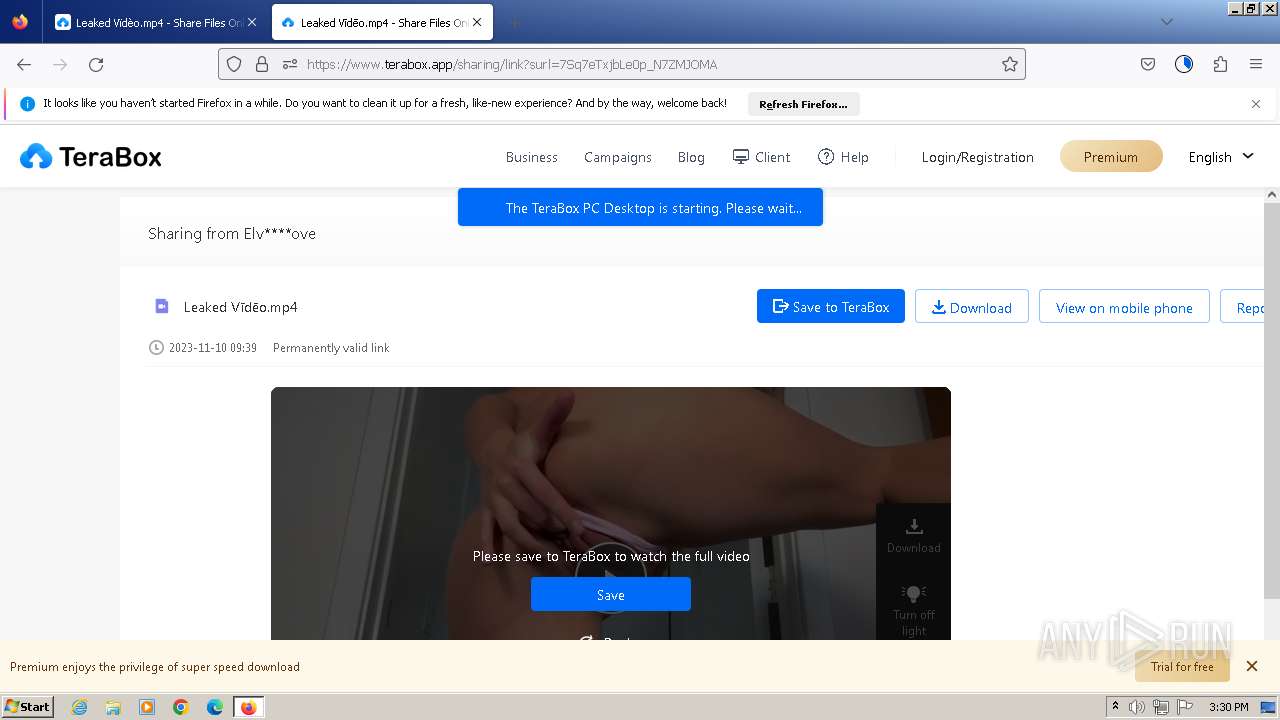Click the padlock site security icon
Viewport: 1280px width, 720px height.
click(x=262, y=64)
